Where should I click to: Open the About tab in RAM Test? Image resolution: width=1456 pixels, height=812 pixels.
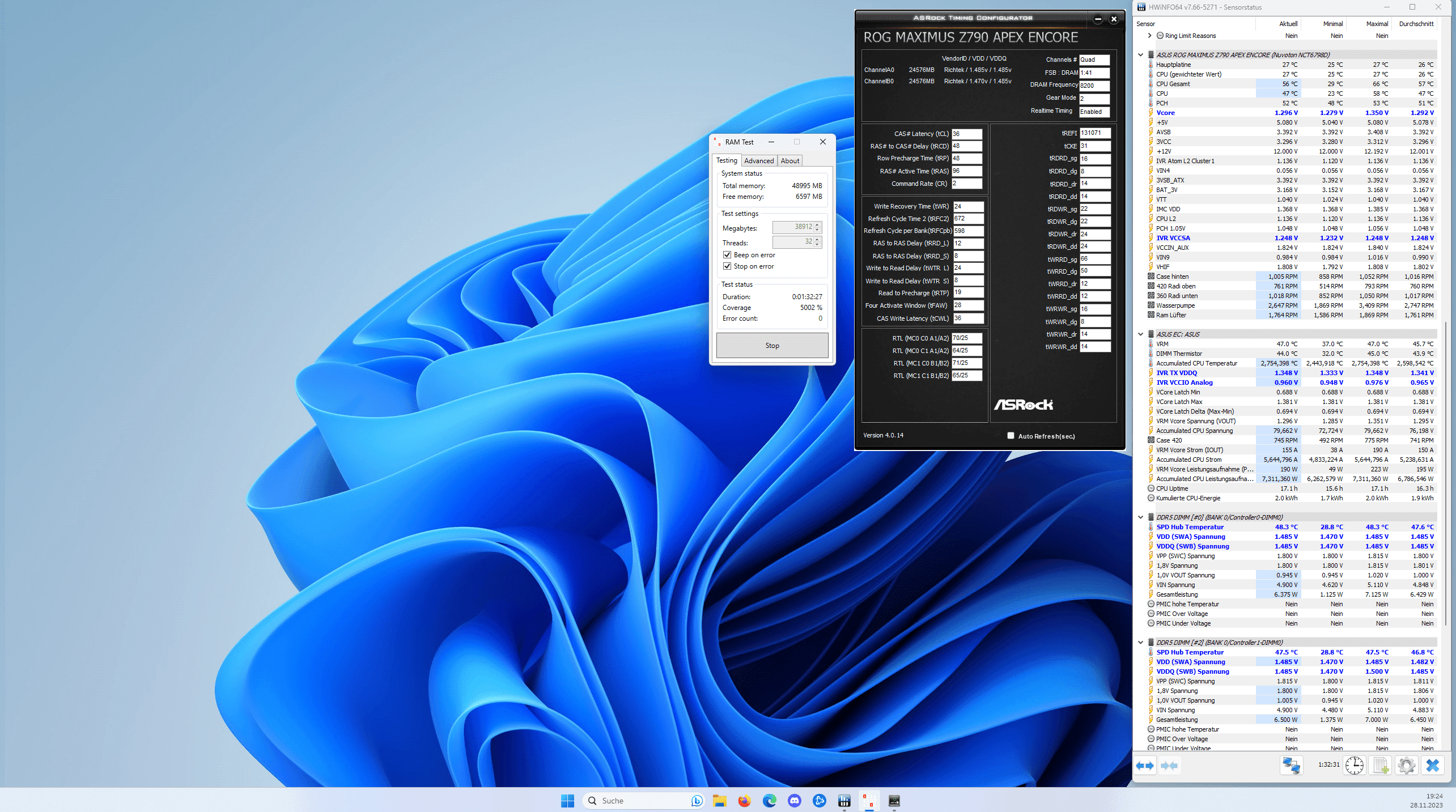pyautogui.click(x=790, y=161)
